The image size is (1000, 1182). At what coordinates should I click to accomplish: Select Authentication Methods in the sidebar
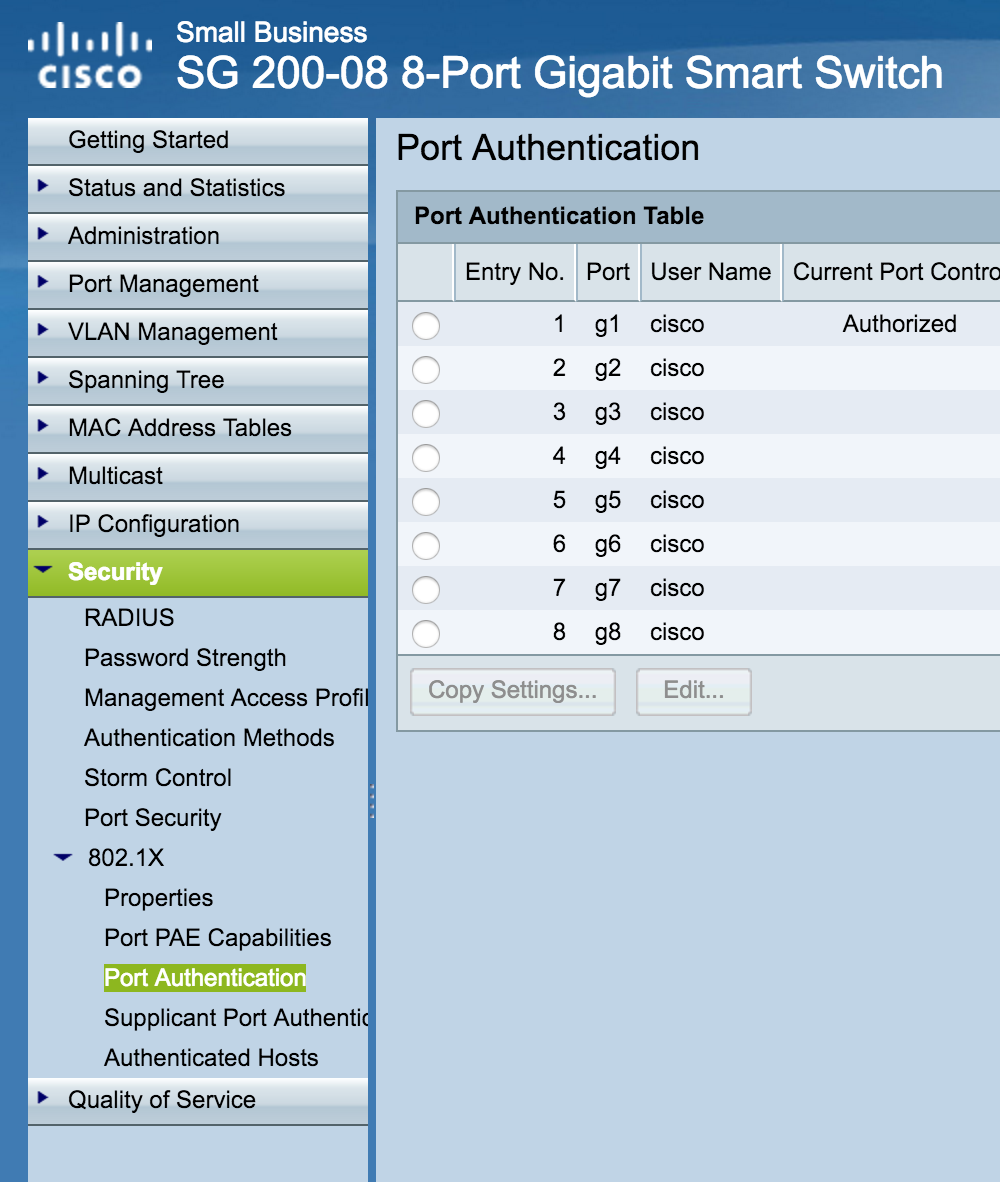tap(209, 738)
